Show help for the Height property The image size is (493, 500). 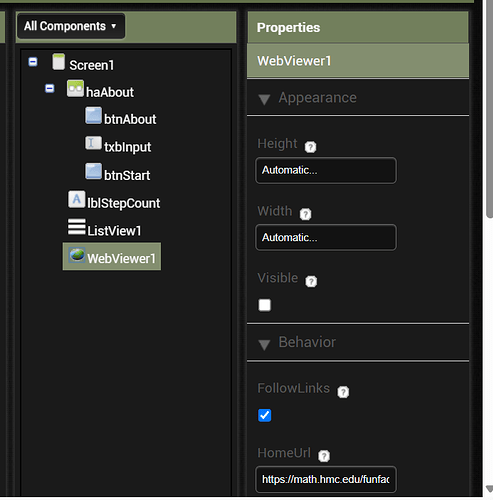310,147
